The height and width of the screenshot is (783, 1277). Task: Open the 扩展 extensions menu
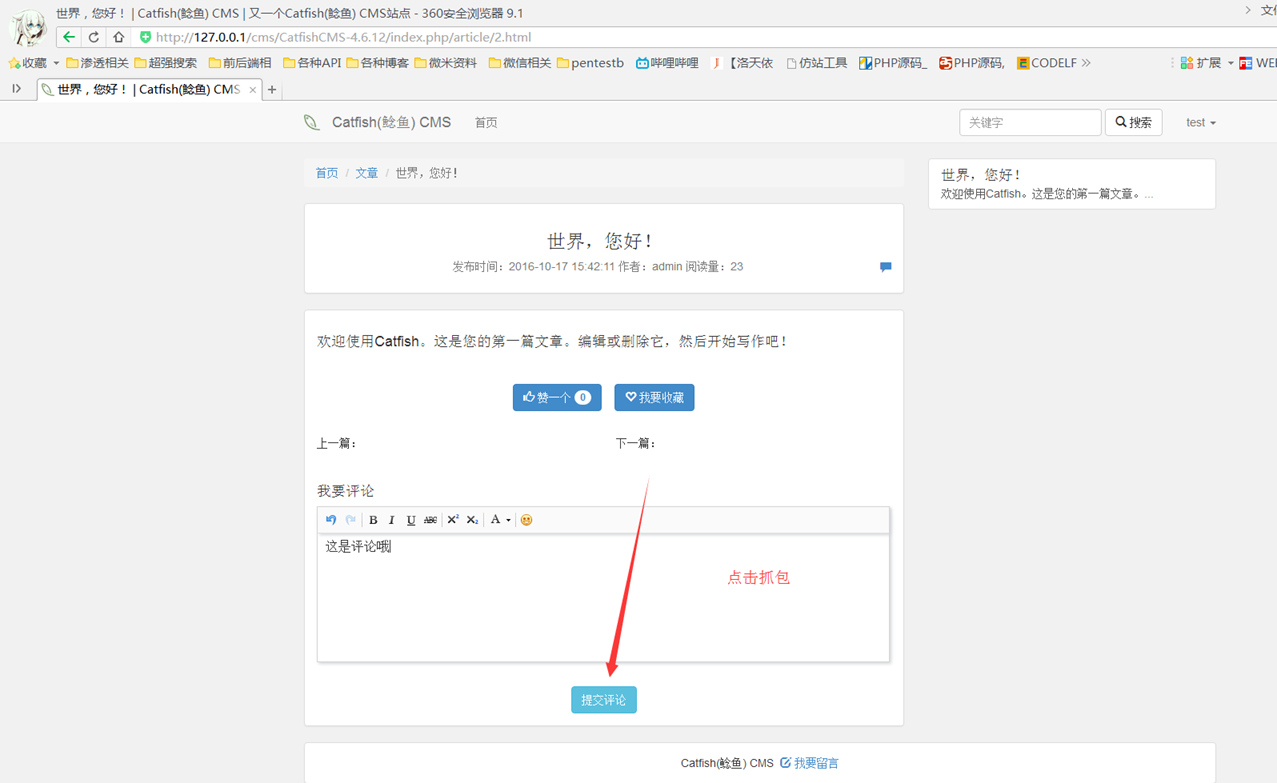(x=1201, y=63)
